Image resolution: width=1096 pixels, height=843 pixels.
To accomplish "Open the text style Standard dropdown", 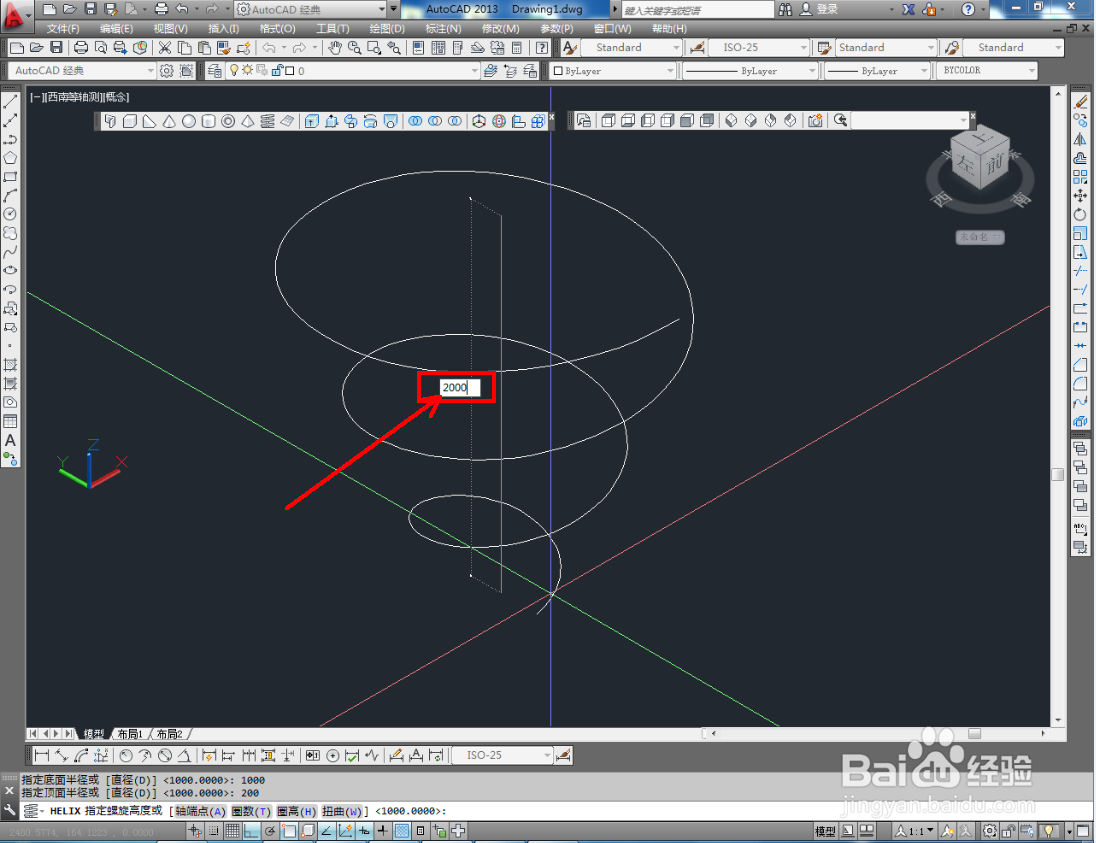I will pos(676,48).
